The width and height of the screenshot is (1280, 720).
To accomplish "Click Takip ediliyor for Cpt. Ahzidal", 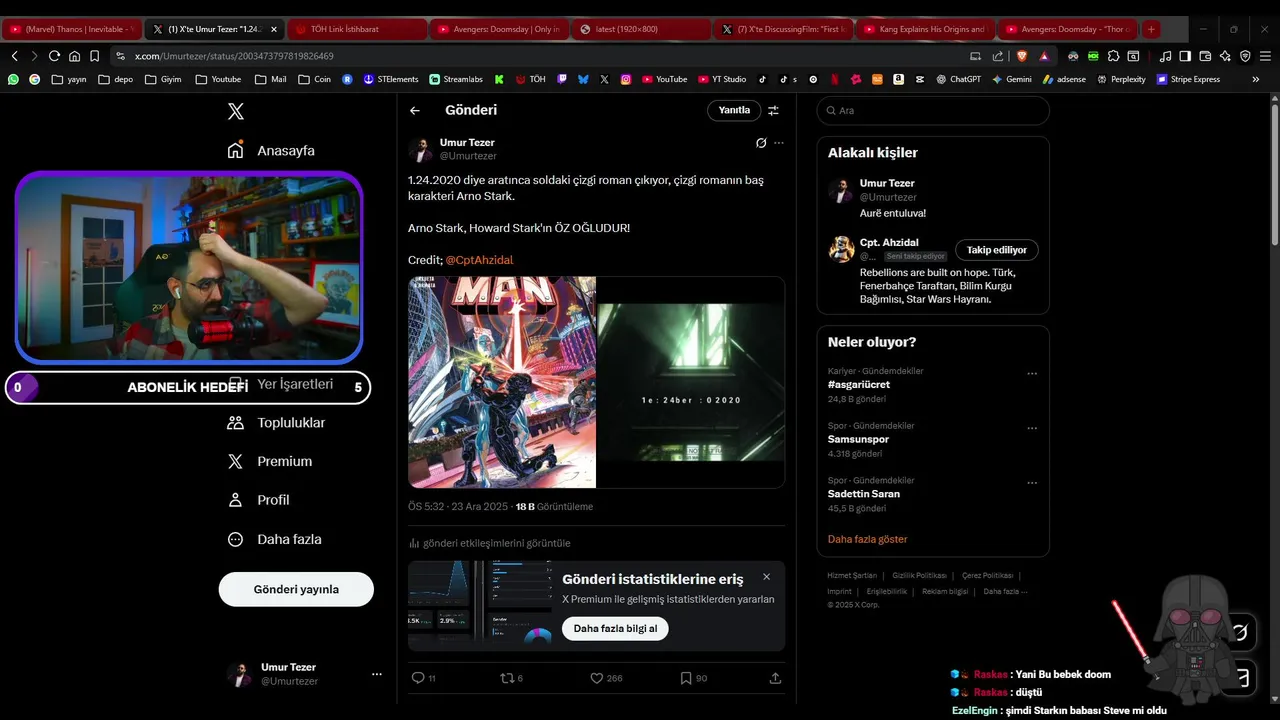I will point(996,250).
